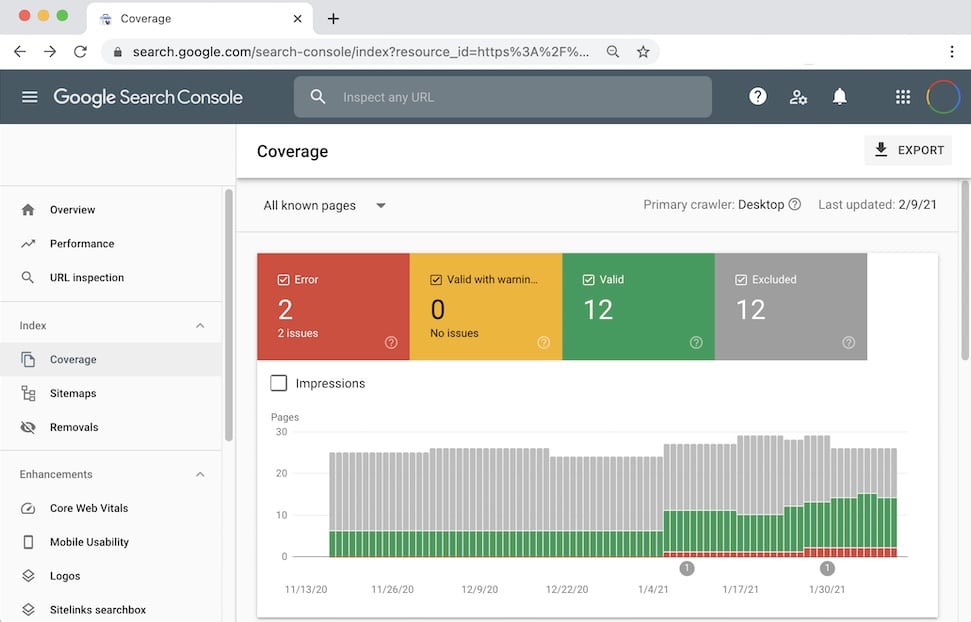Open the notifications bell
This screenshot has height=622, width=971.
tap(840, 97)
